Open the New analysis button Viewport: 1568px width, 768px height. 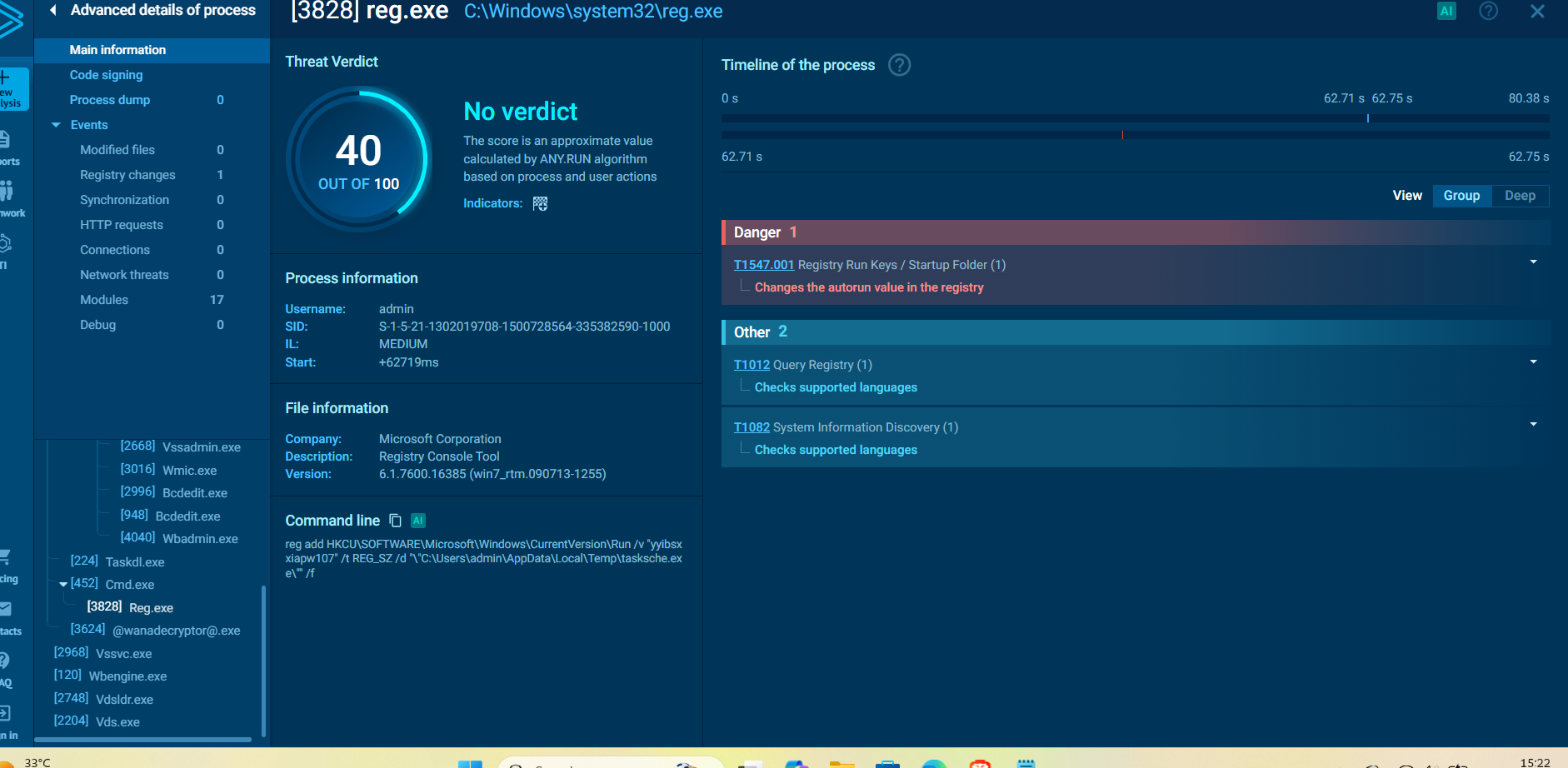[12, 89]
